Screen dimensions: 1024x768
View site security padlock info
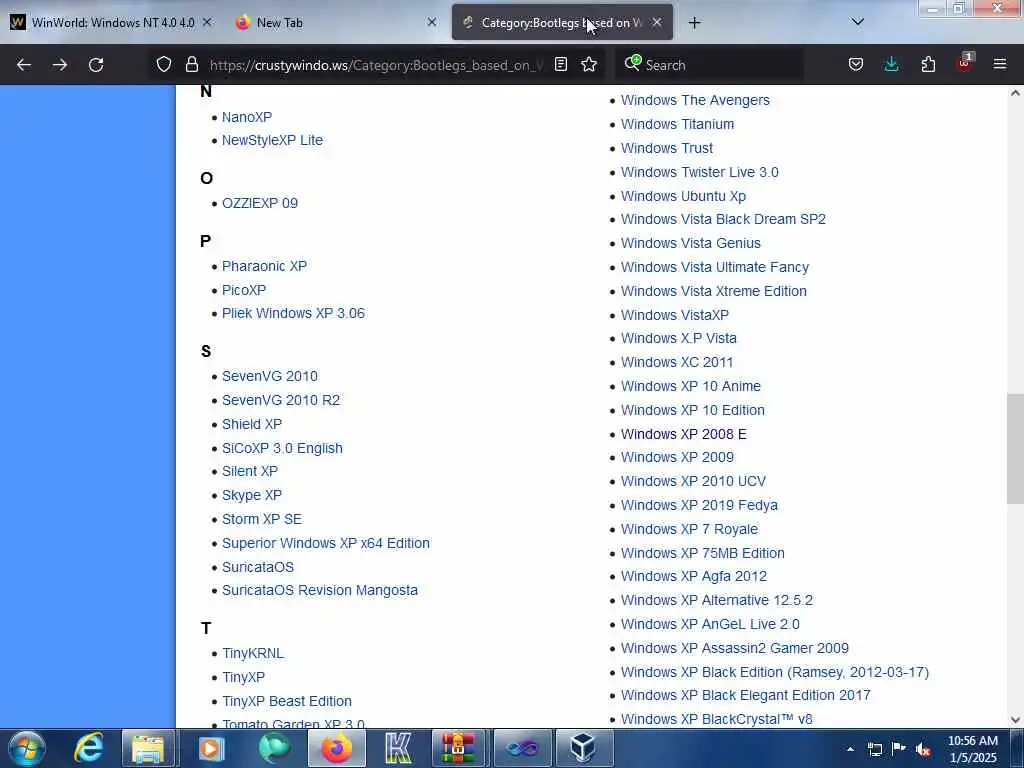tap(191, 65)
